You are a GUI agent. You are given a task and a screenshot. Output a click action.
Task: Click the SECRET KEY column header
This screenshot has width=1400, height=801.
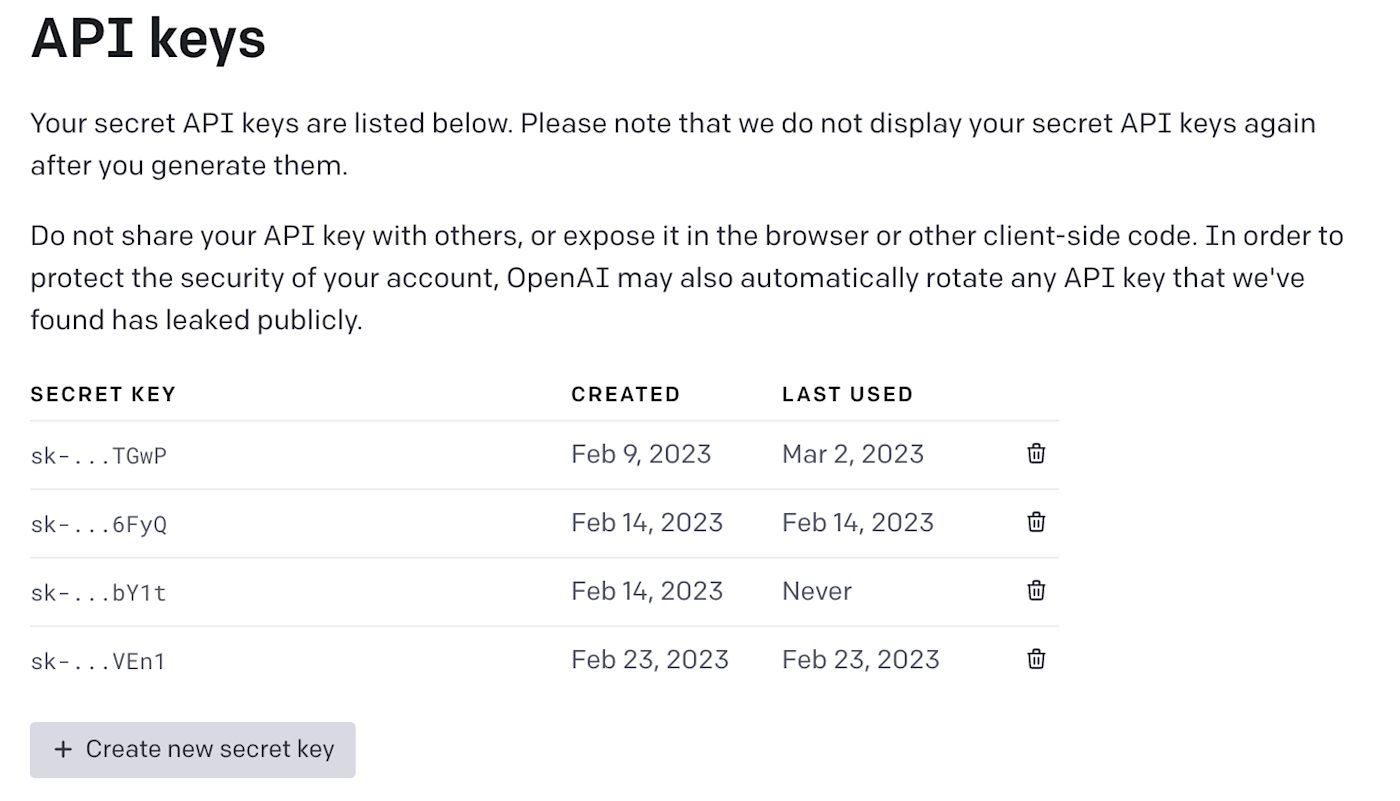pyautogui.click(x=103, y=394)
